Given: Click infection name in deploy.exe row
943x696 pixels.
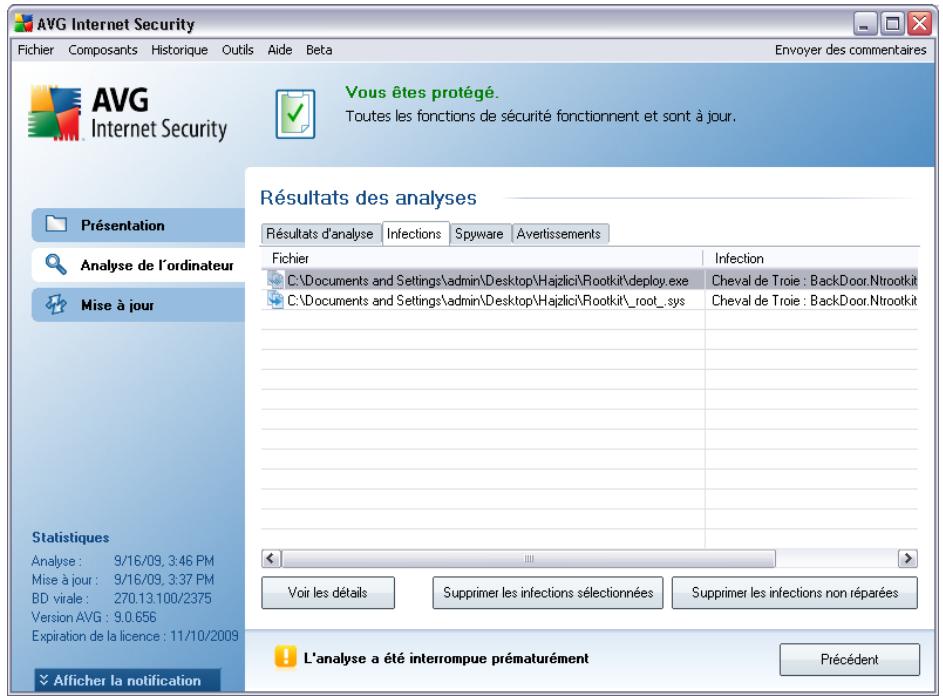Looking at the screenshot, I should [814, 280].
